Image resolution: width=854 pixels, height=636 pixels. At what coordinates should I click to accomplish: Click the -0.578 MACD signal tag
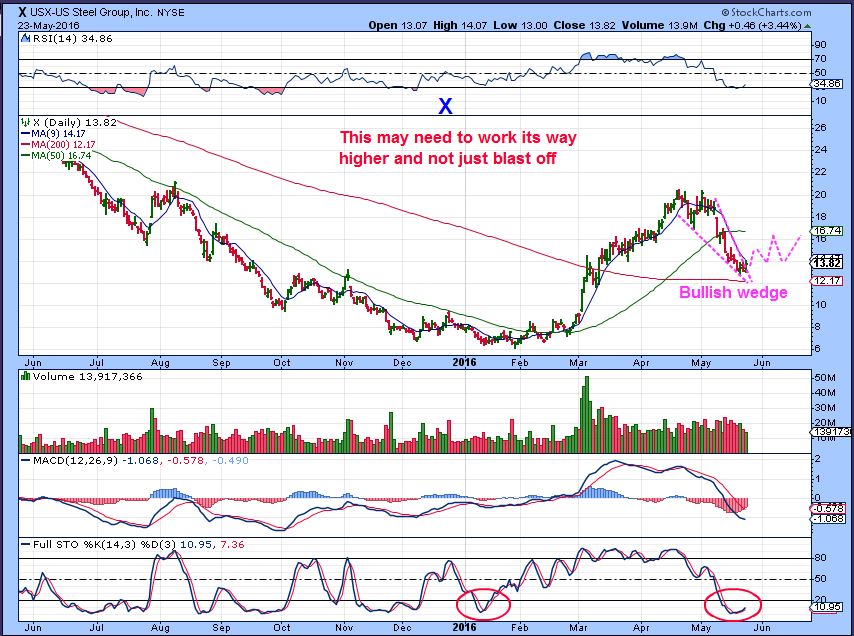click(828, 509)
